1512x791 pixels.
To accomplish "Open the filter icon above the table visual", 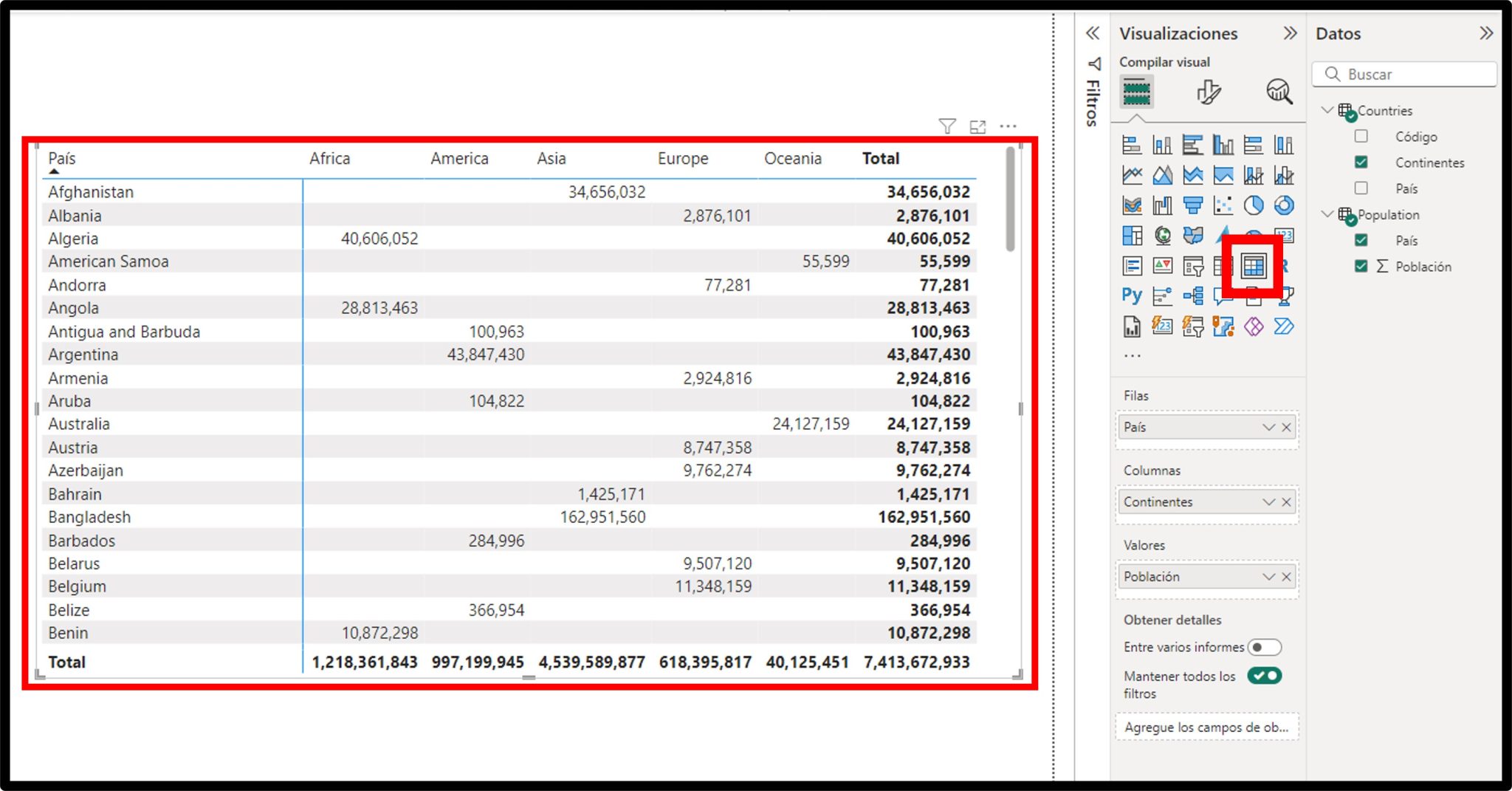I will (946, 126).
